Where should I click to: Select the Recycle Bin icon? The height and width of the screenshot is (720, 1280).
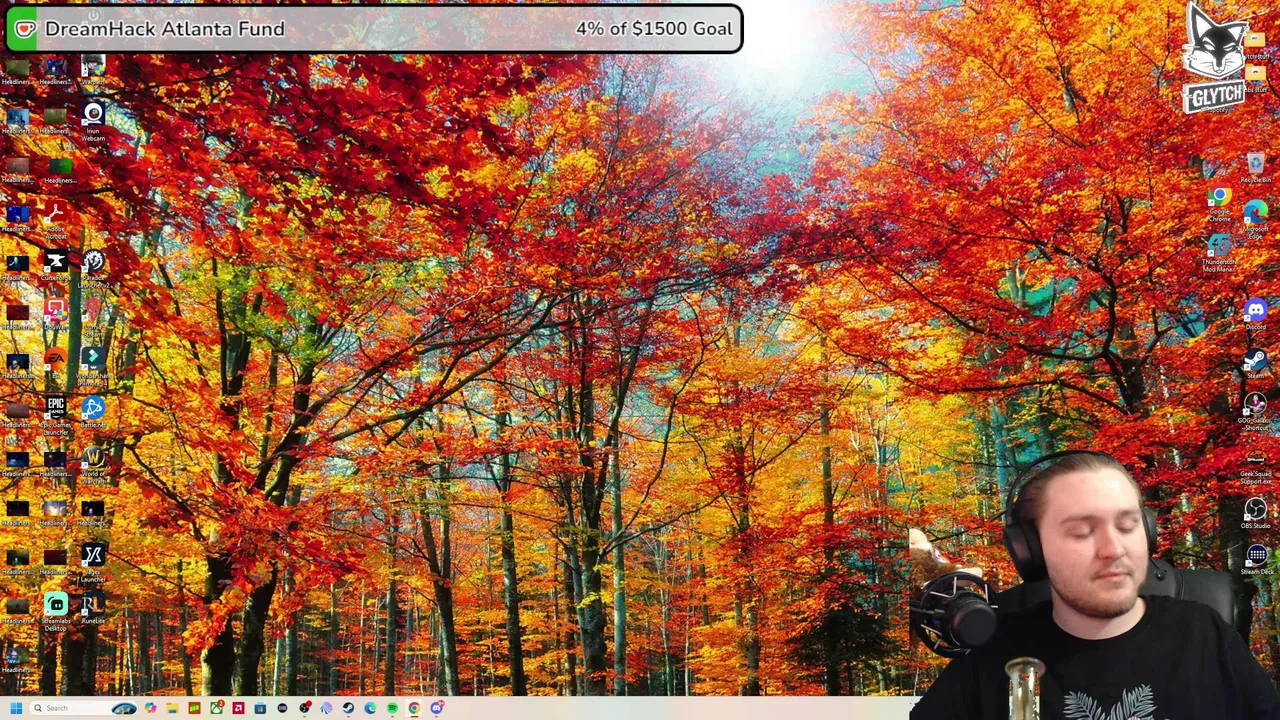click(x=1255, y=167)
